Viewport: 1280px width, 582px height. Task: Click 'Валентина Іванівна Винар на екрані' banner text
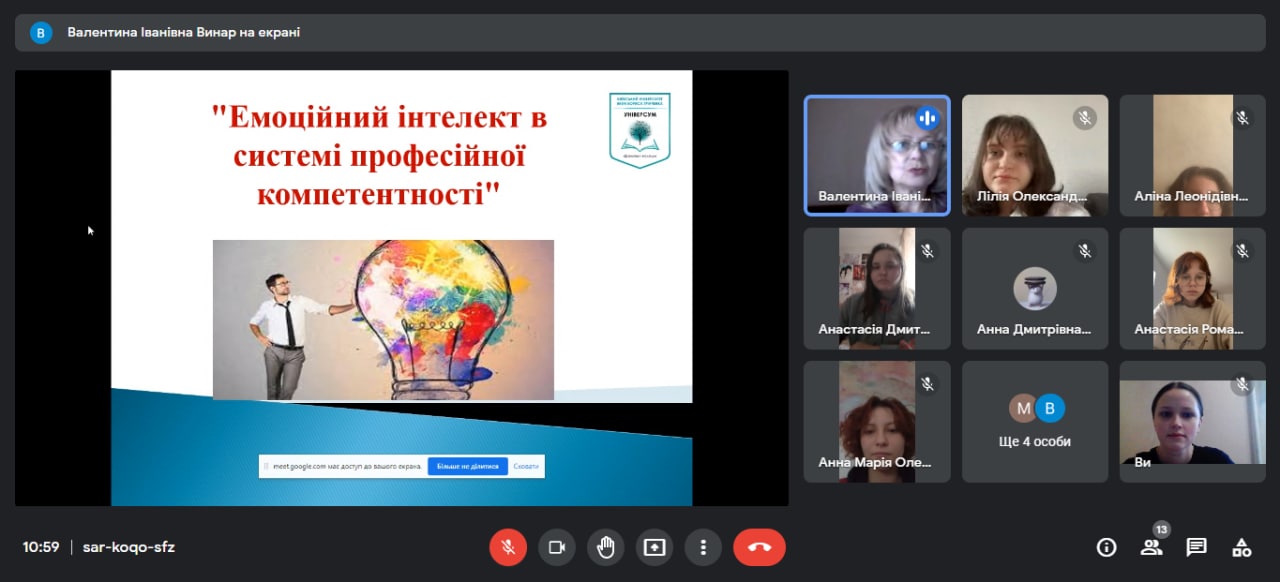(184, 32)
